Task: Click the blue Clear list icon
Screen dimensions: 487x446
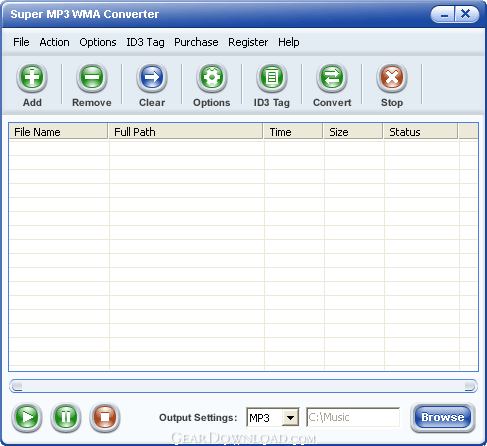Action: (152, 78)
